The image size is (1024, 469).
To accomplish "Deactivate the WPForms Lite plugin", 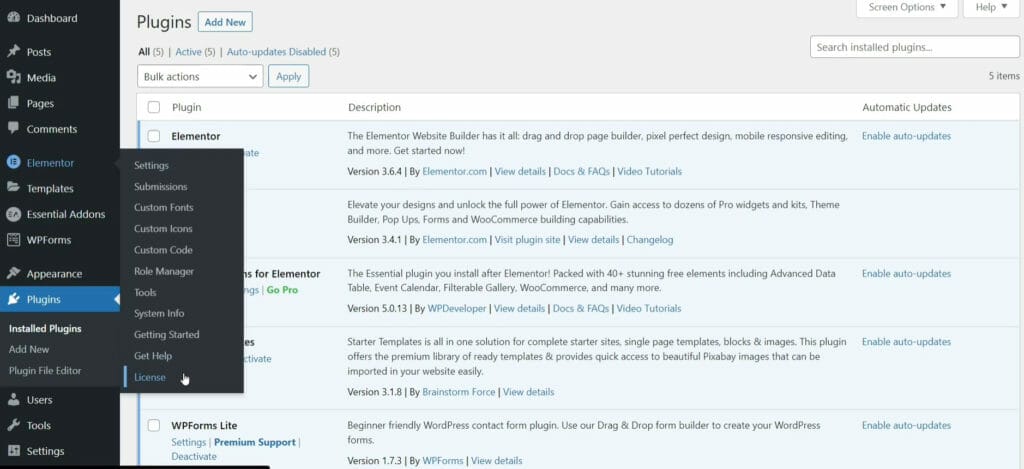I will 194,456.
